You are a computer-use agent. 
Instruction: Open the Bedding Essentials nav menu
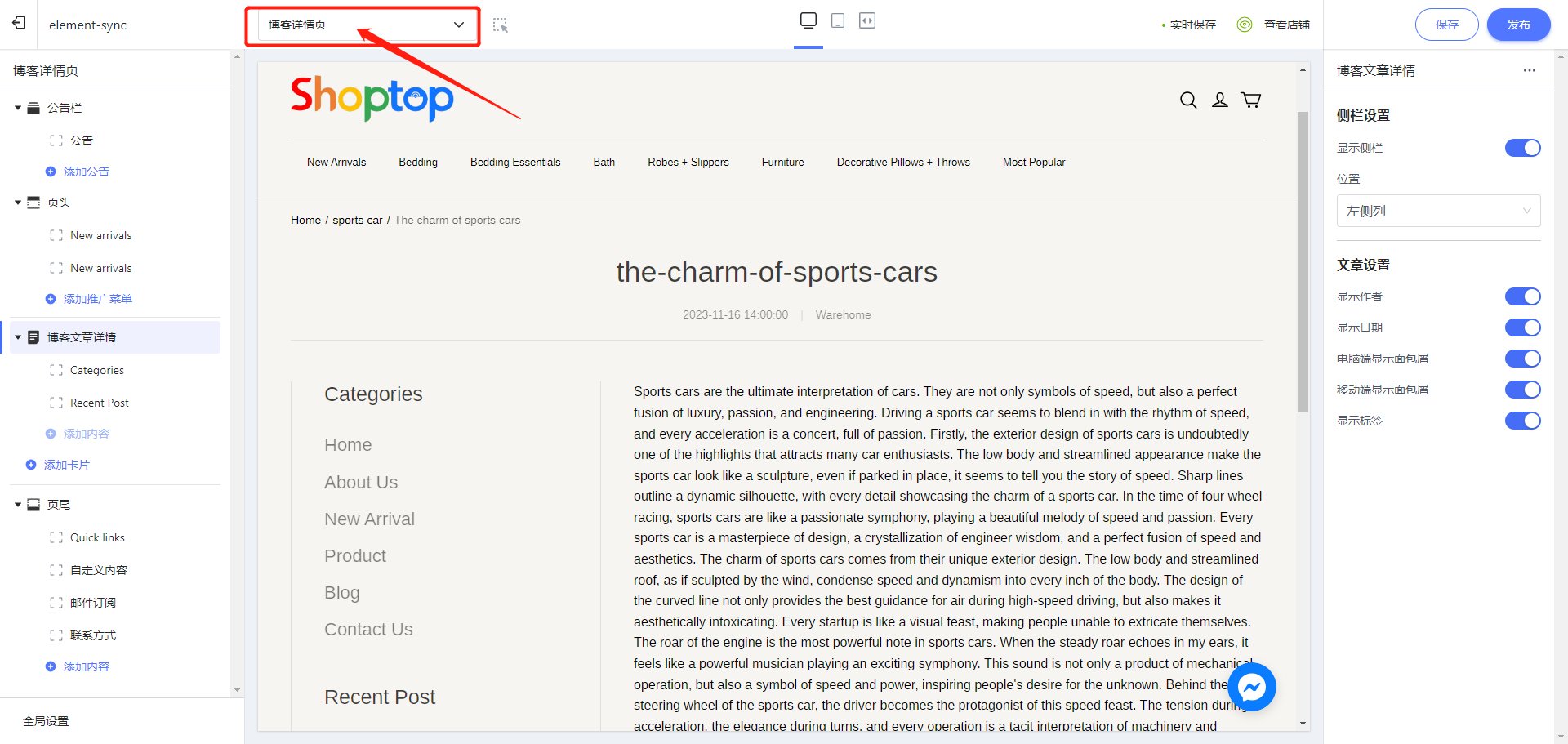pos(515,163)
